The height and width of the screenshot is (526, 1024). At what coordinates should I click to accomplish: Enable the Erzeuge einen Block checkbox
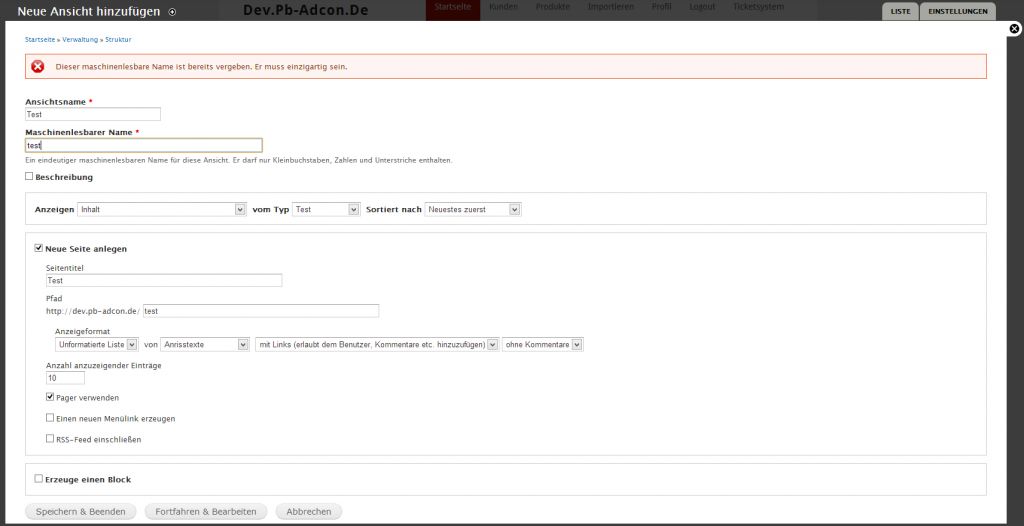pyautogui.click(x=39, y=479)
